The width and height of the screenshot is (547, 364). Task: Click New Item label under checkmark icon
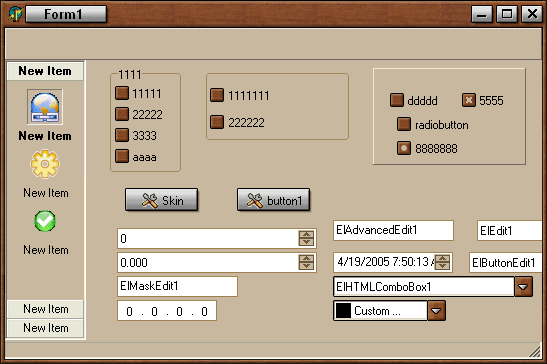(46, 250)
